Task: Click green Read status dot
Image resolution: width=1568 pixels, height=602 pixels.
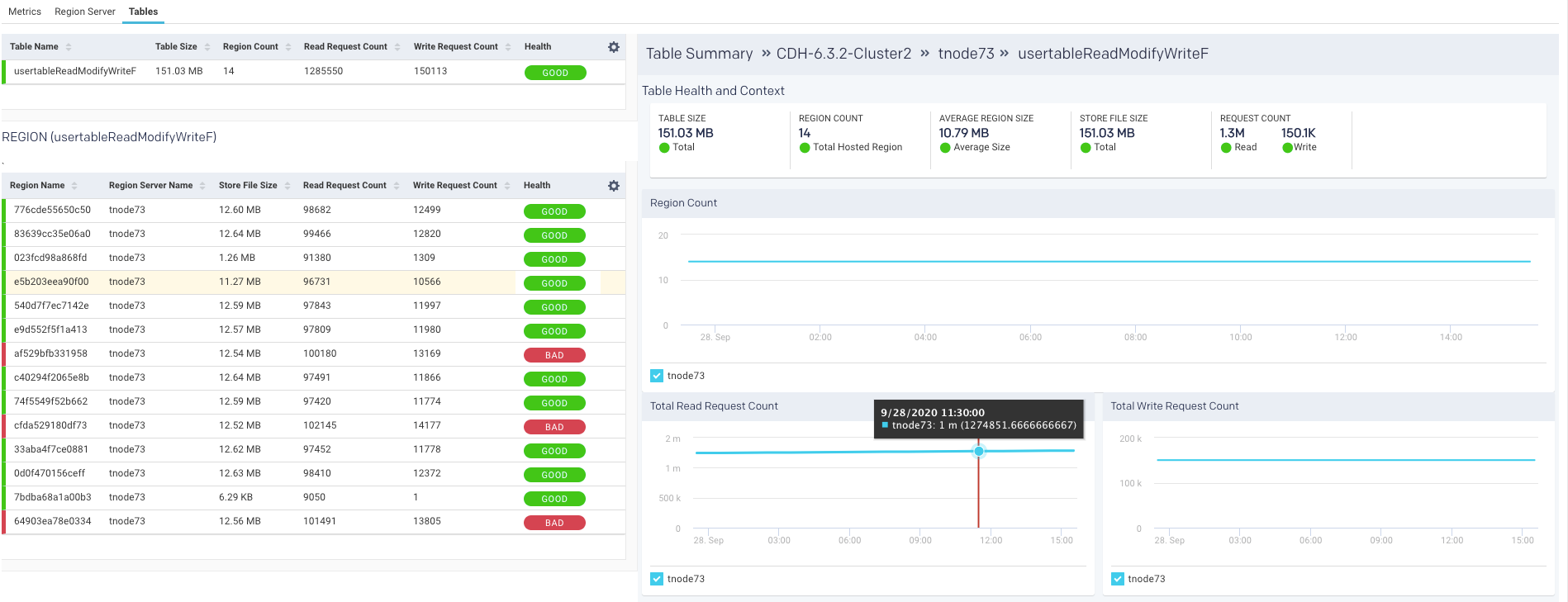Action: [x=1226, y=148]
